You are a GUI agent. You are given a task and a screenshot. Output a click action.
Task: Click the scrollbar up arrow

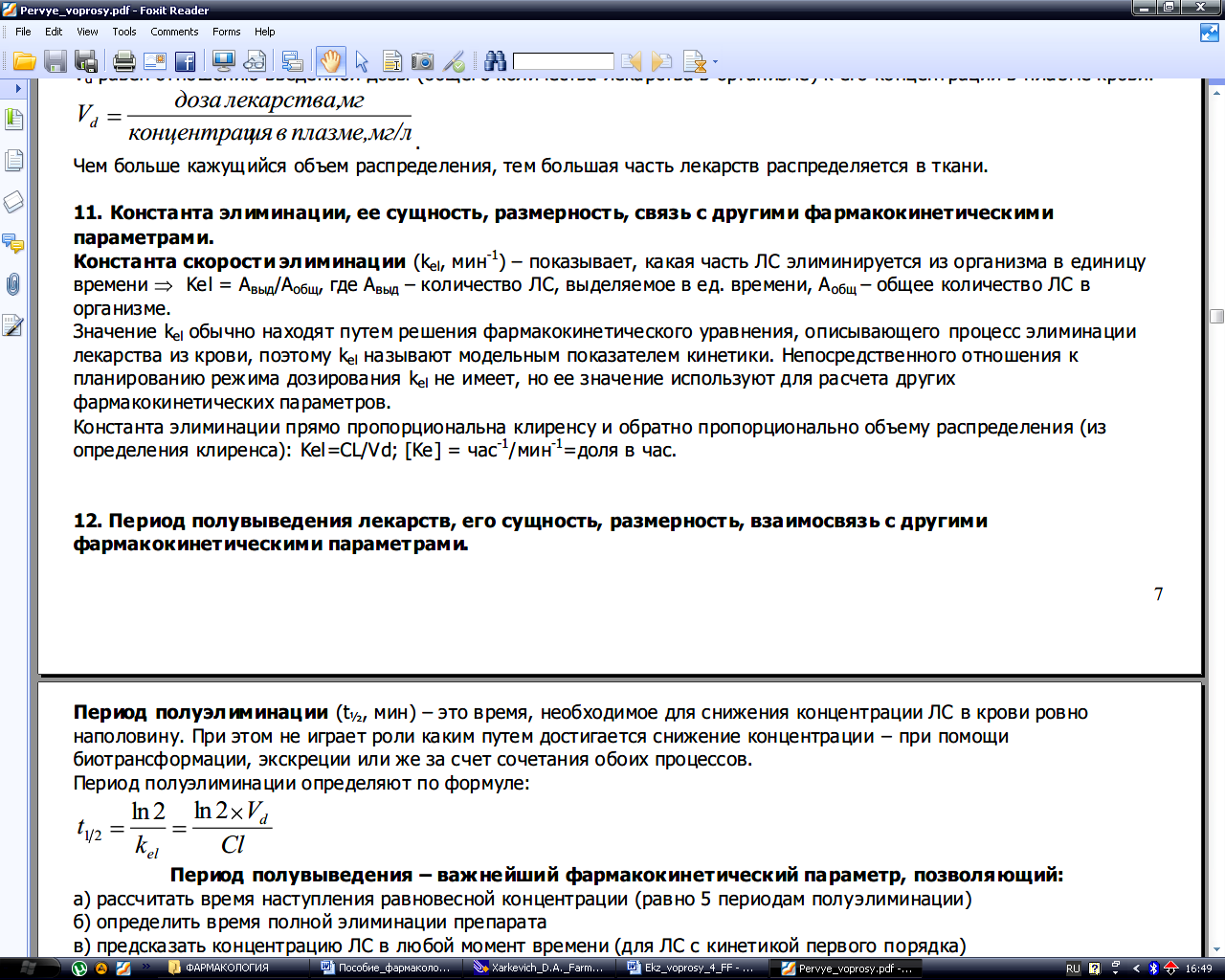coord(1216,94)
